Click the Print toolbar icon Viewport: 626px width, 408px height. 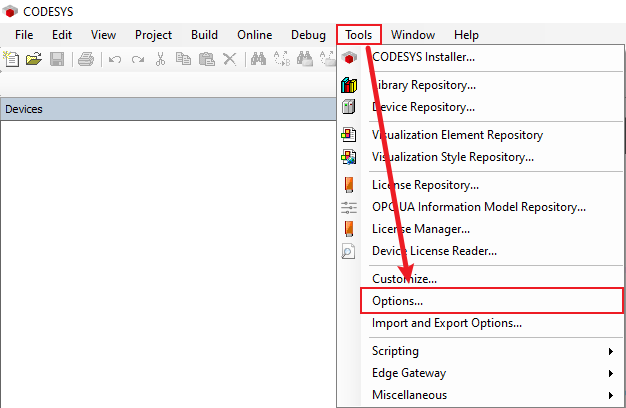pos(86,59)
